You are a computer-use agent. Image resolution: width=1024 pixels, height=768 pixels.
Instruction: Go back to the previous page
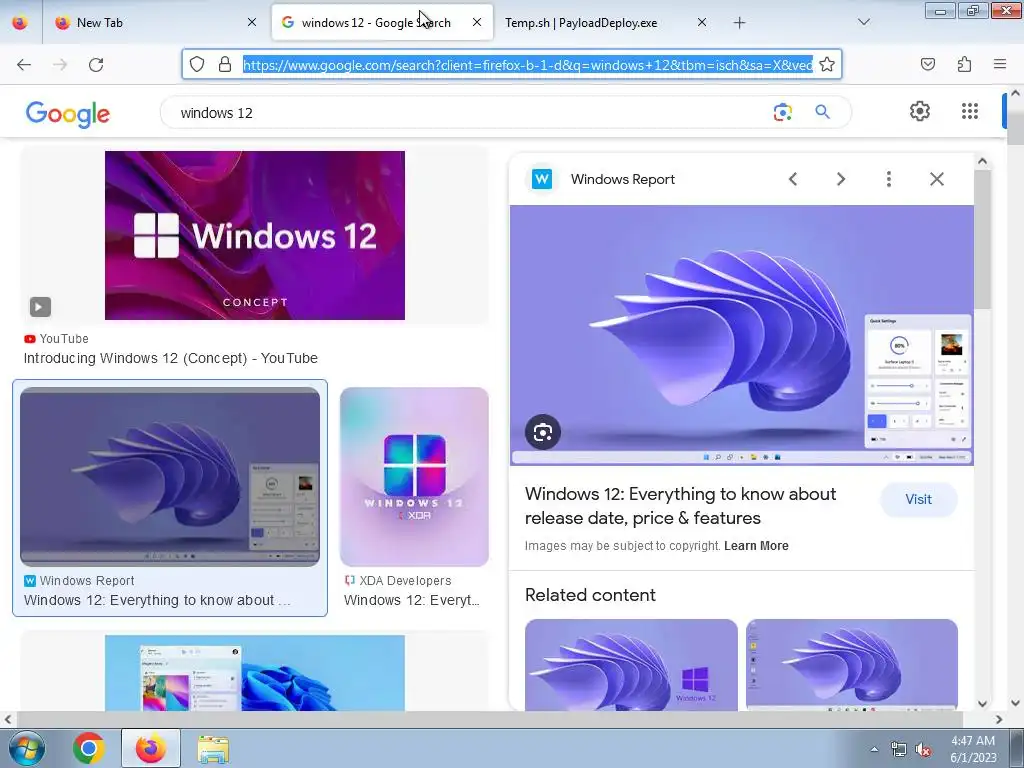click(x=24, y=65)
